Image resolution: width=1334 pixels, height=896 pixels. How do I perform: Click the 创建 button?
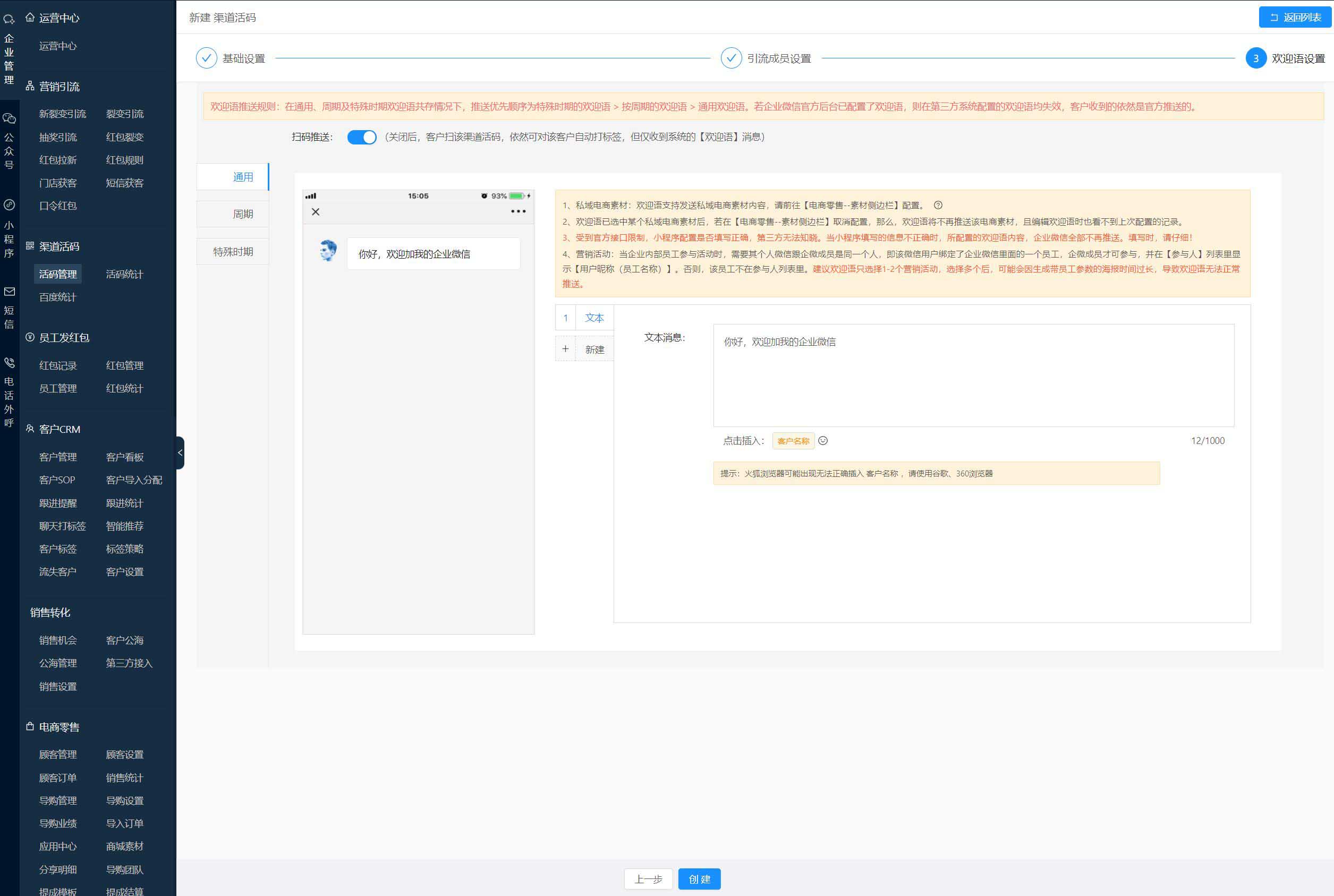click(x=699, y=879)
